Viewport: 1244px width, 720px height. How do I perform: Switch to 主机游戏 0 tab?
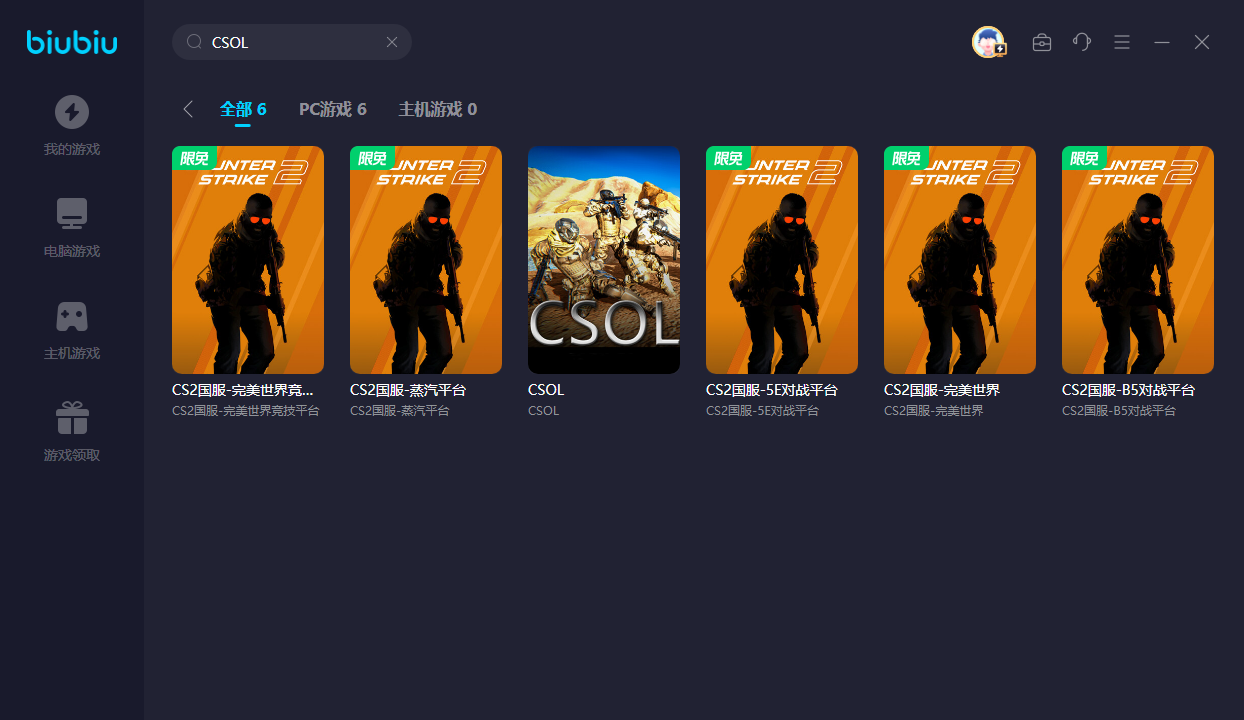click(x=437, y=109)
